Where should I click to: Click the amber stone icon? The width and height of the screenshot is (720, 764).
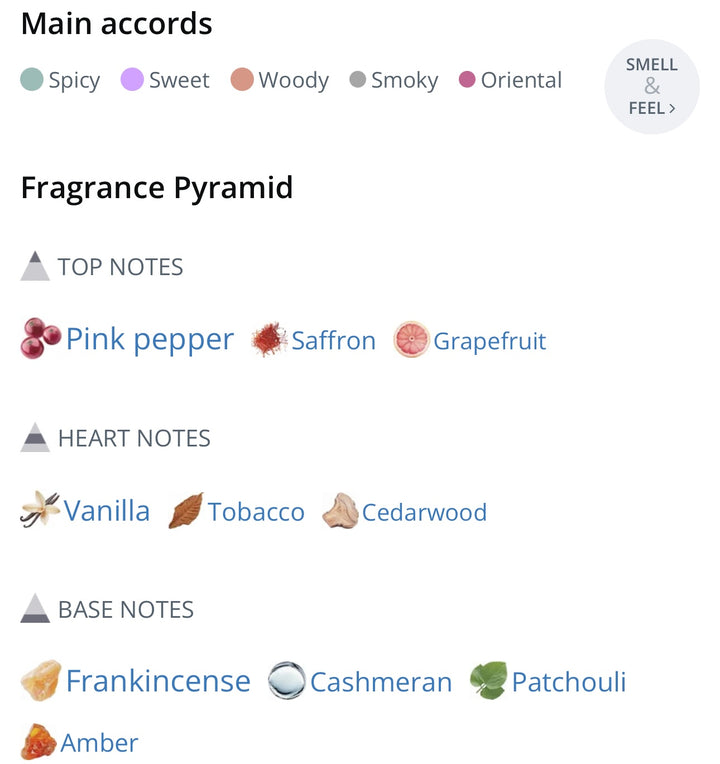point(38,742)
